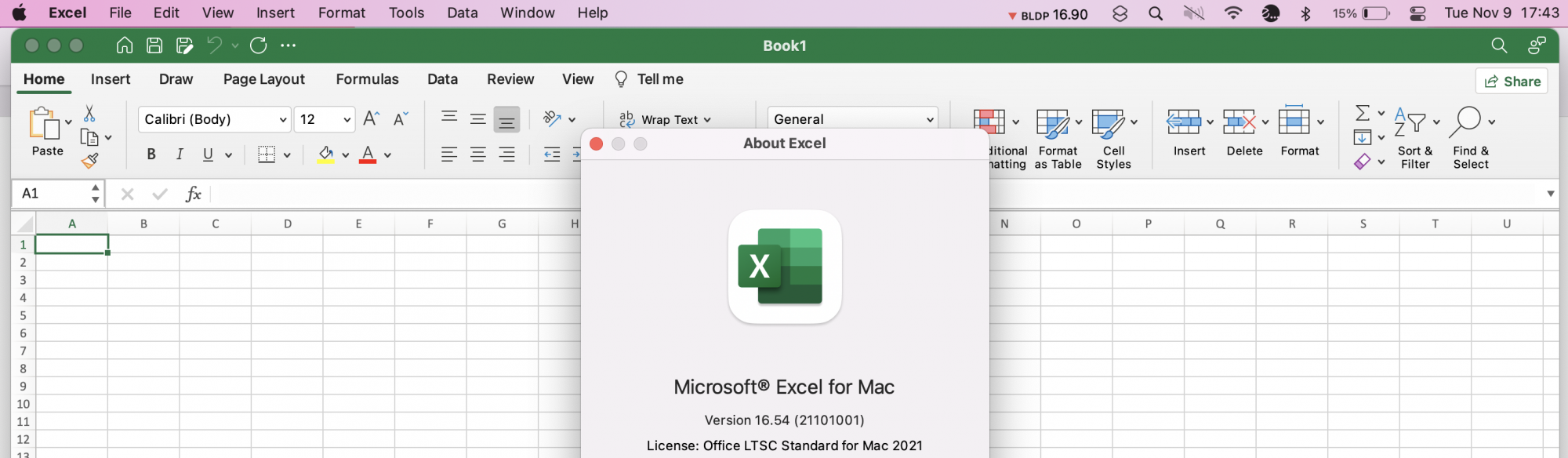Click the Home icon in title bar
The height and width of the screenshot is (458, 1568).
(x=125, y=45)
